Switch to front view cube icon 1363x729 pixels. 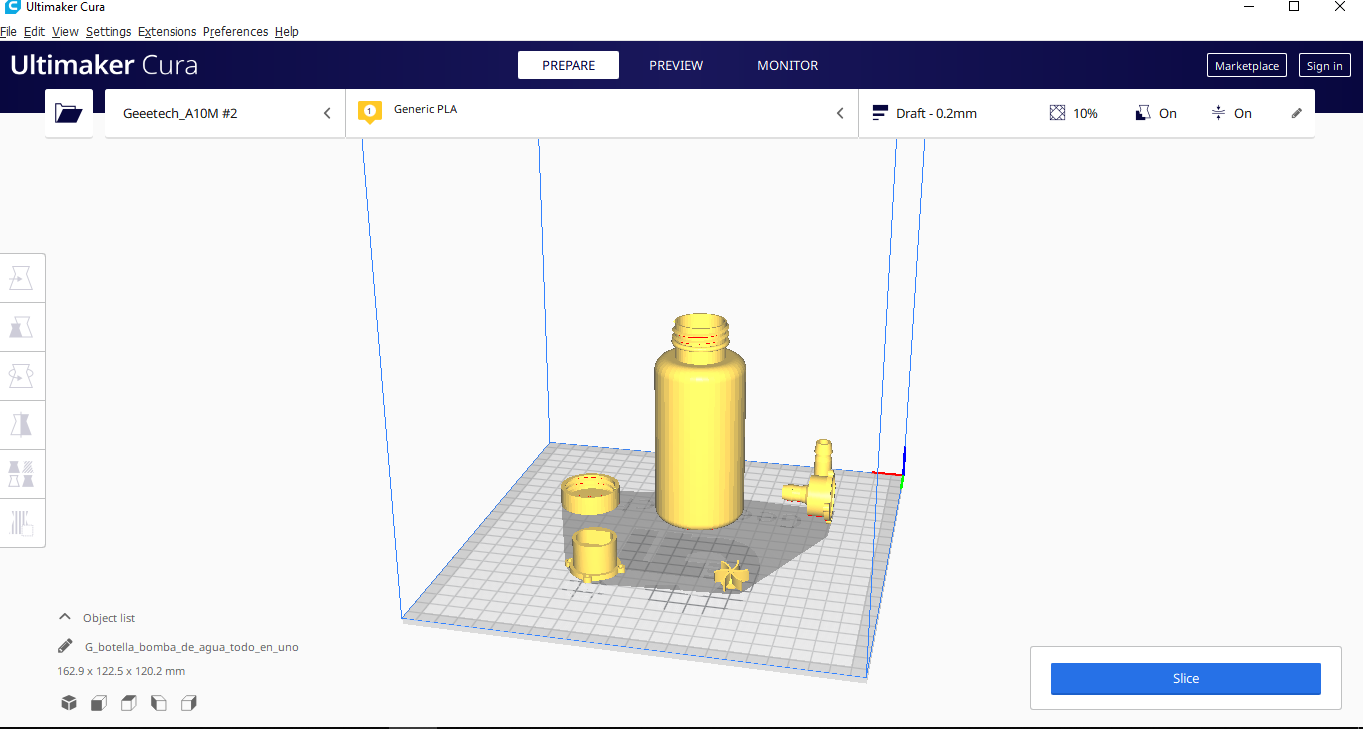click(99, 703)
